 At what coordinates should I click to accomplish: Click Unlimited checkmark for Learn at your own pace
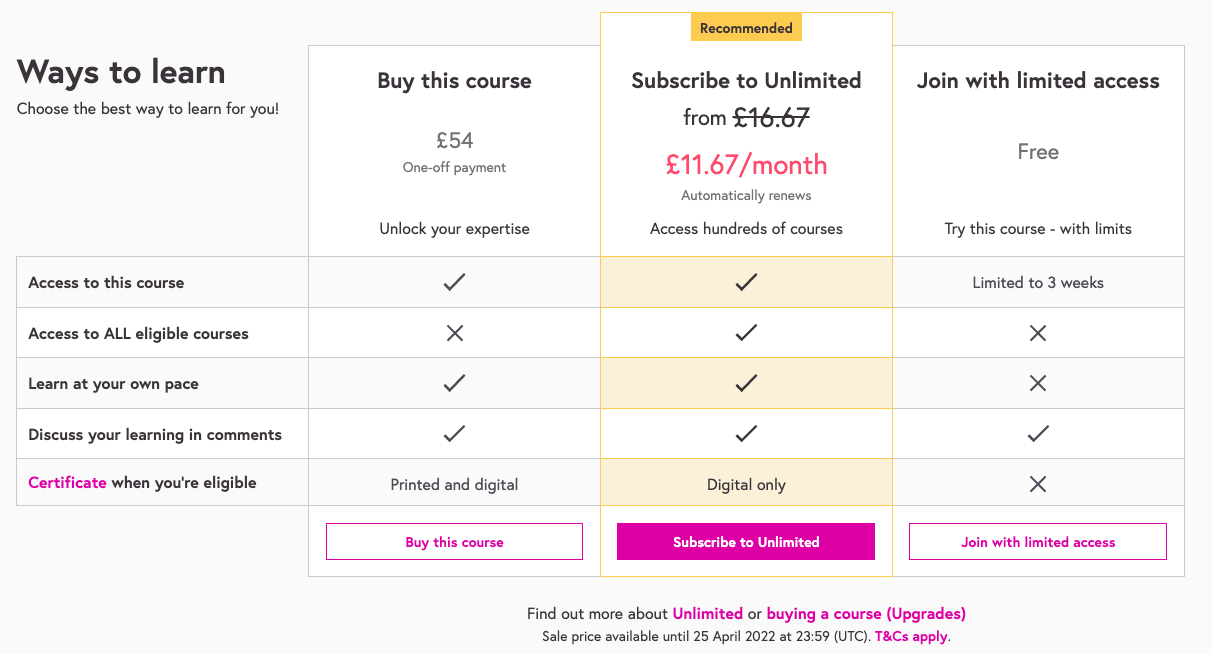coord(746,383)
